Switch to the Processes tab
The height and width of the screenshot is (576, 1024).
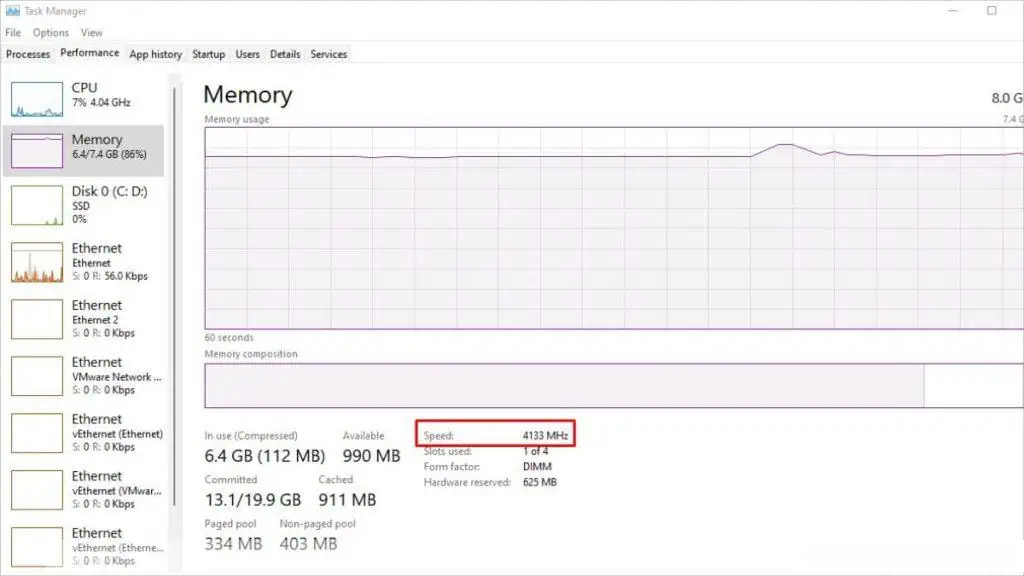[28, 54]
